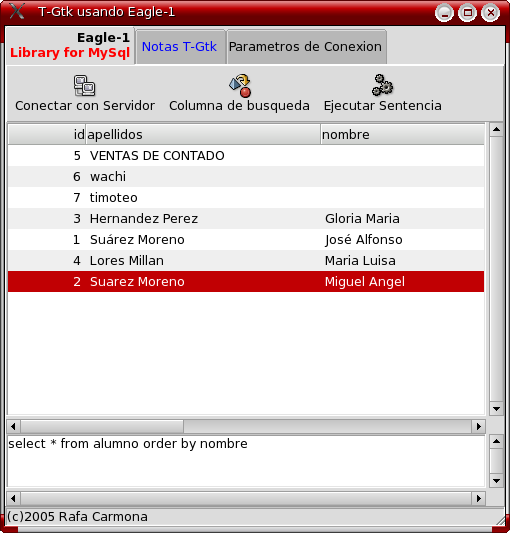Viewport: 510px width, 533px height.
Task: Select the wachi row
Action: [246, 177]
